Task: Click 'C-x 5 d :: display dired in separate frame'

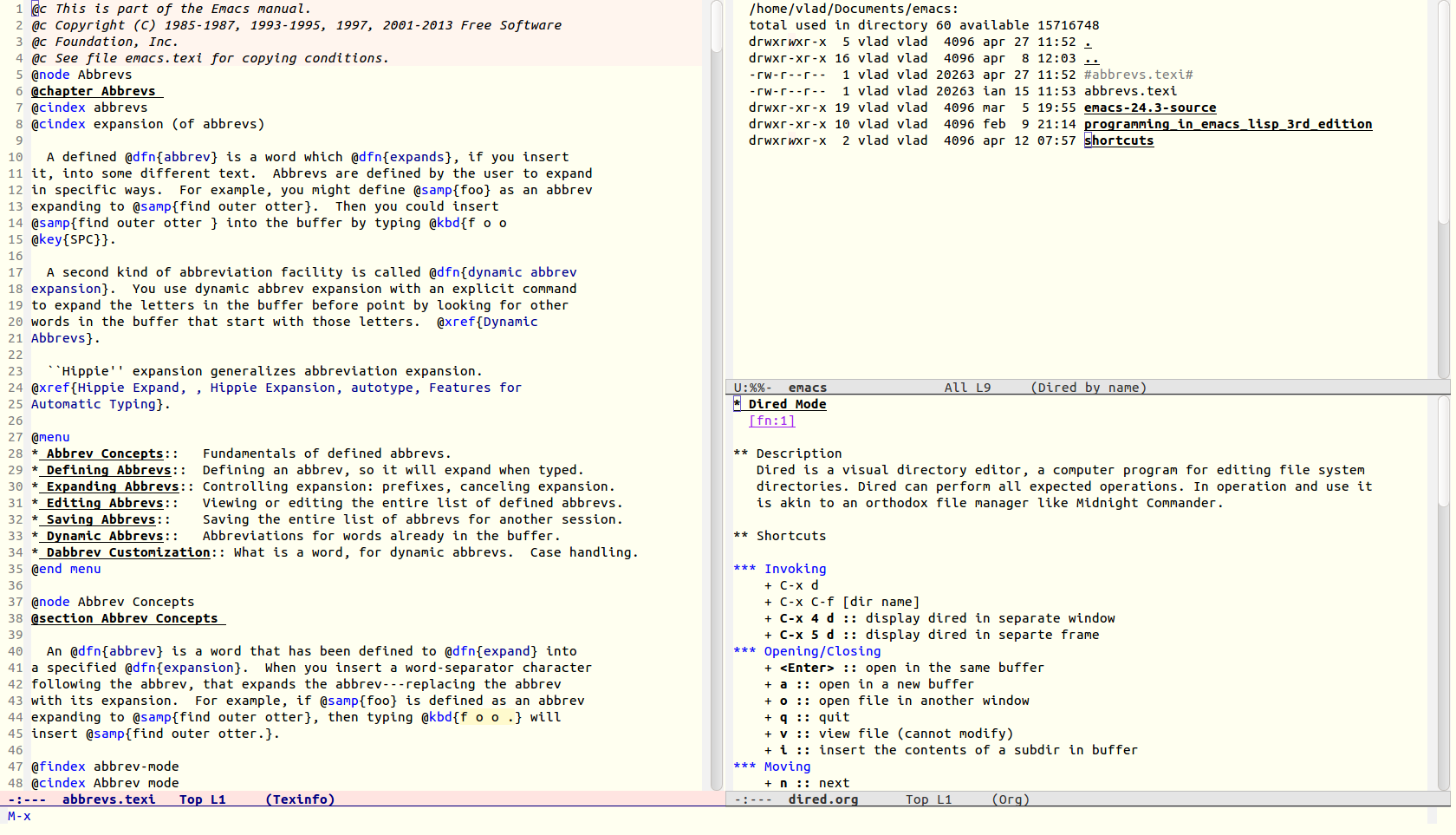Action: click(x=932, y=635)
